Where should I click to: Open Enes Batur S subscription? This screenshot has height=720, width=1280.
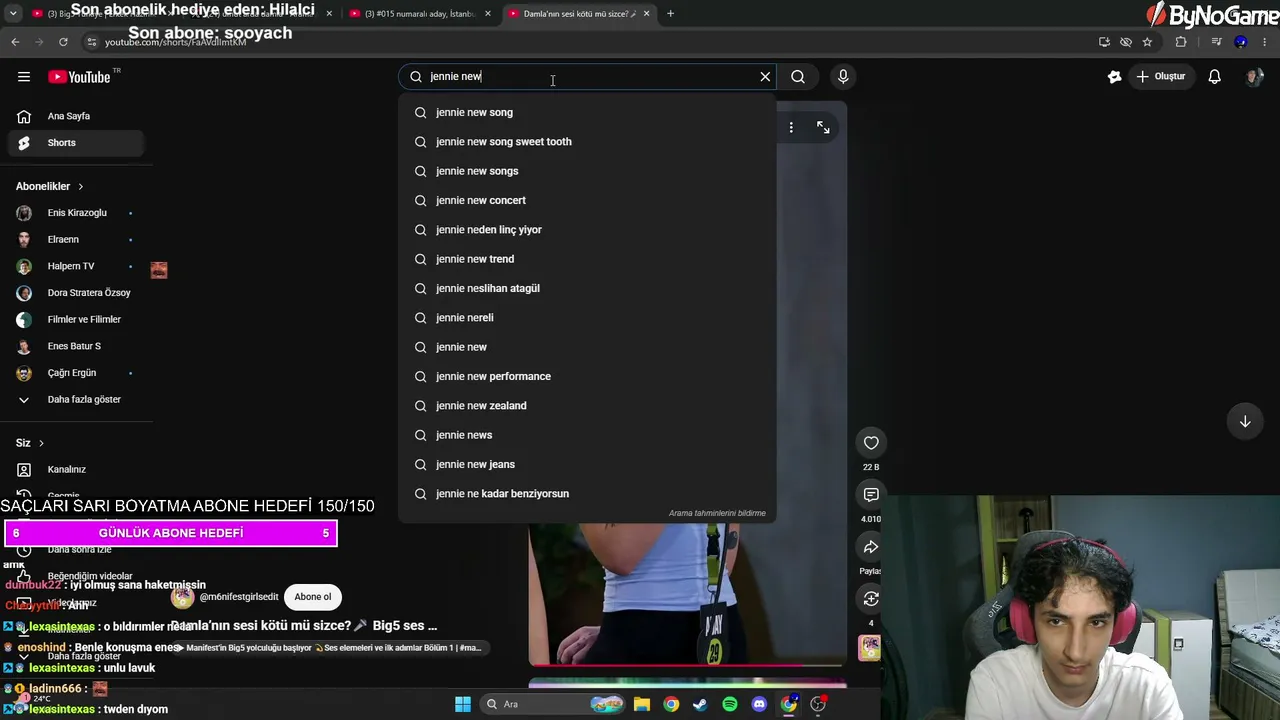pyautogui.click(x=78, y=346)
